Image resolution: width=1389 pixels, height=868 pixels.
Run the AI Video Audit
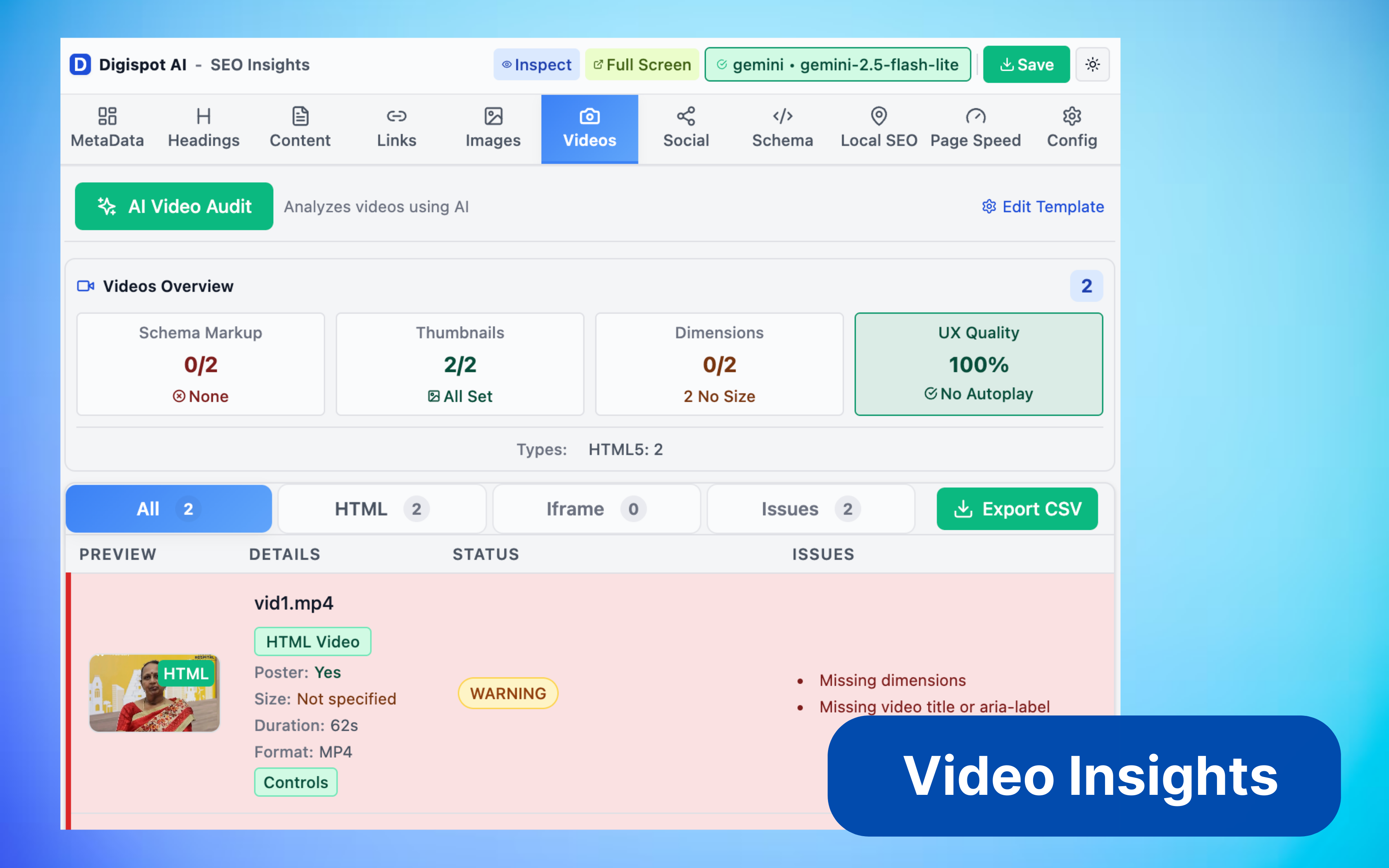click(x=173, y=206)
